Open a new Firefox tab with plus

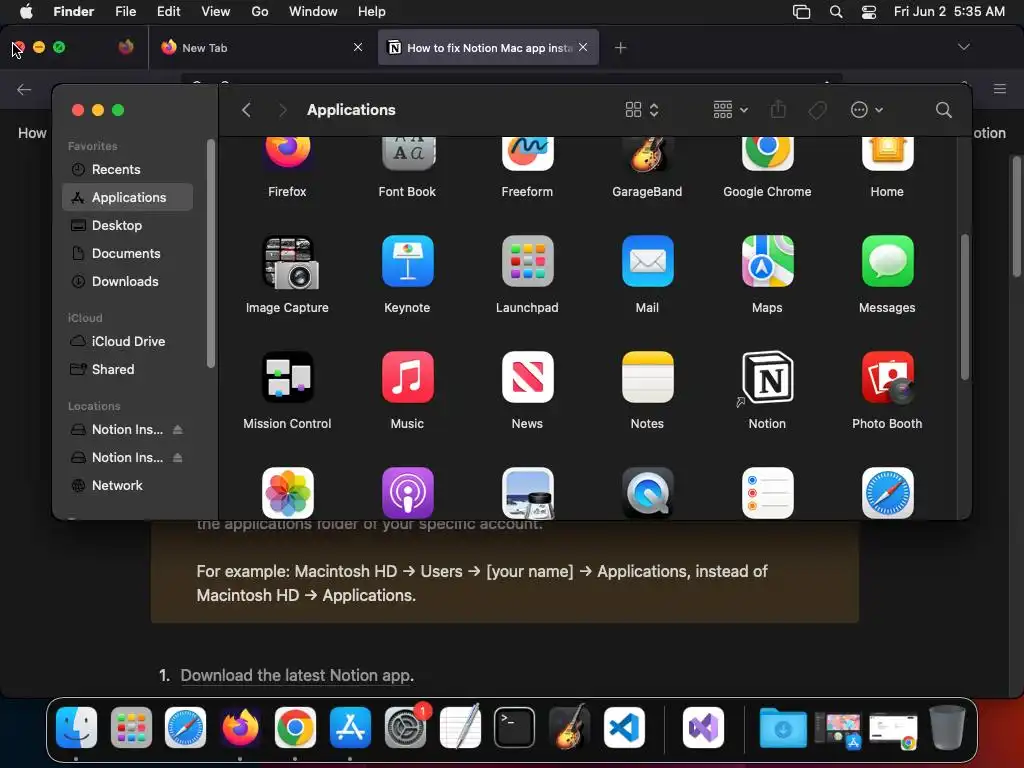point(620,48)
